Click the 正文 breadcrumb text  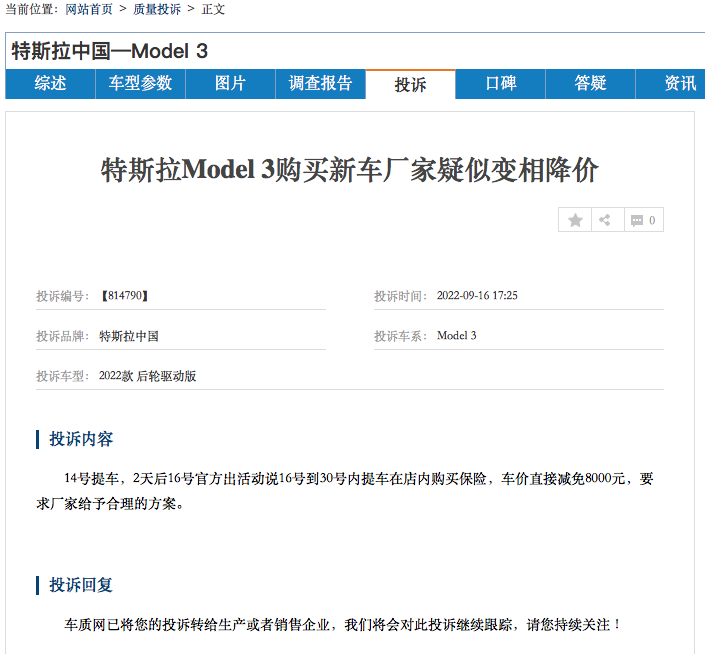213,9
